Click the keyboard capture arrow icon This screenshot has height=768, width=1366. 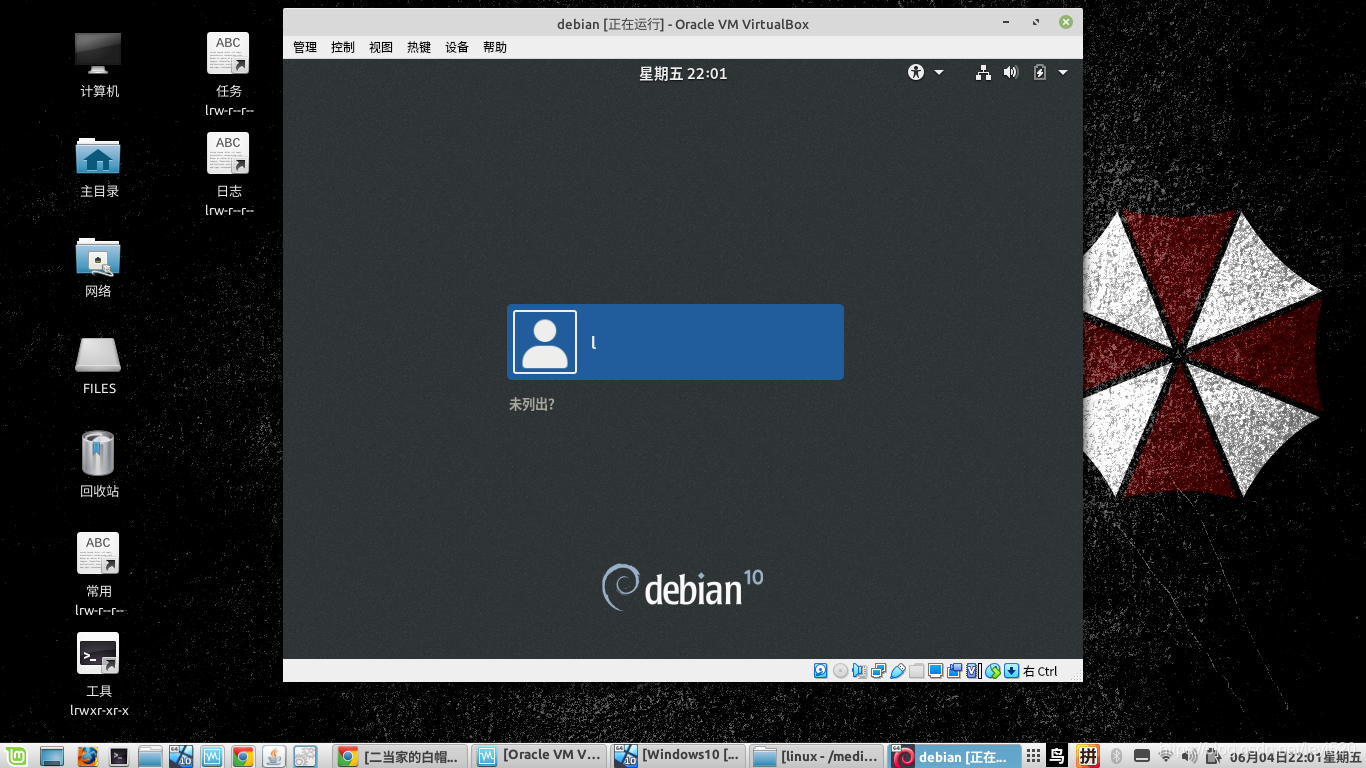coord(1012,671)
